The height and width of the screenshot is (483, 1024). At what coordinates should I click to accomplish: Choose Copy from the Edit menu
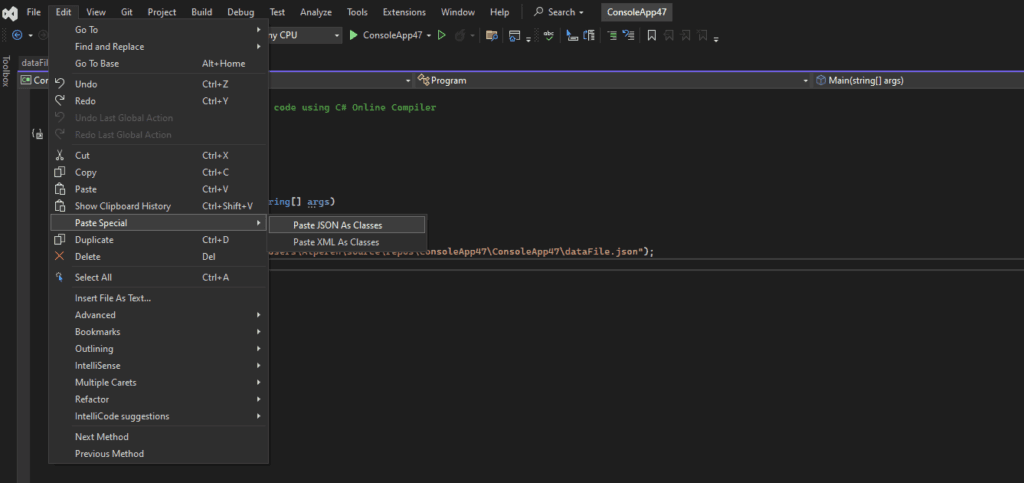pos(159,172)
